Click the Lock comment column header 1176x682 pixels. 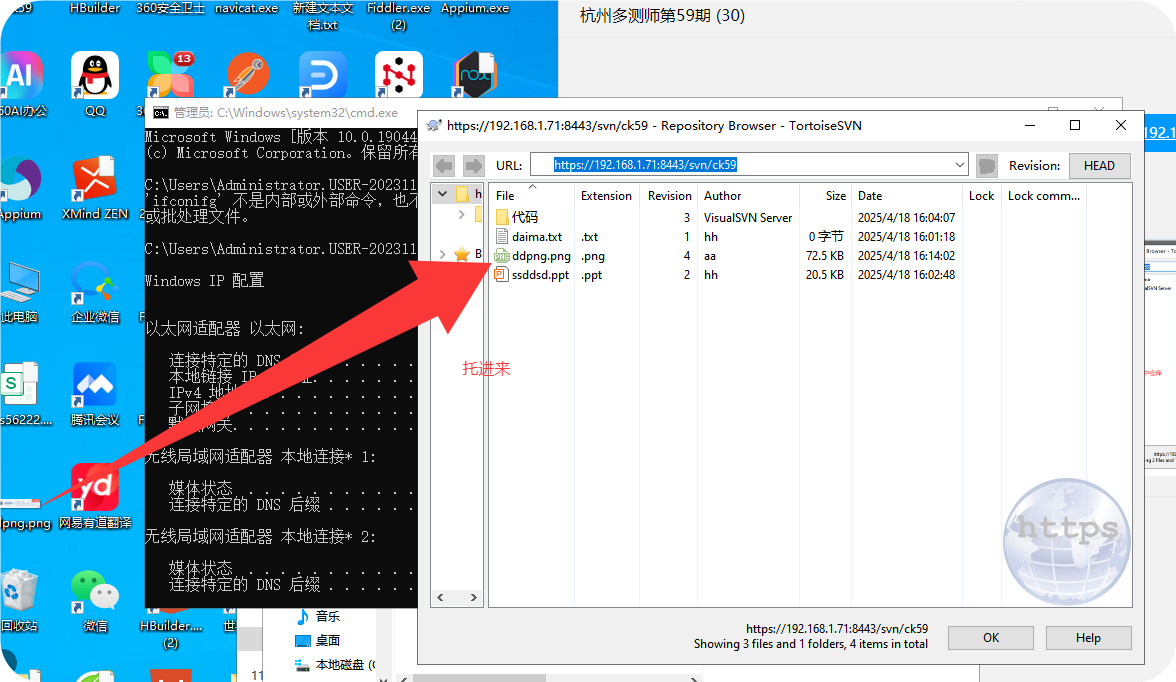1043,196
